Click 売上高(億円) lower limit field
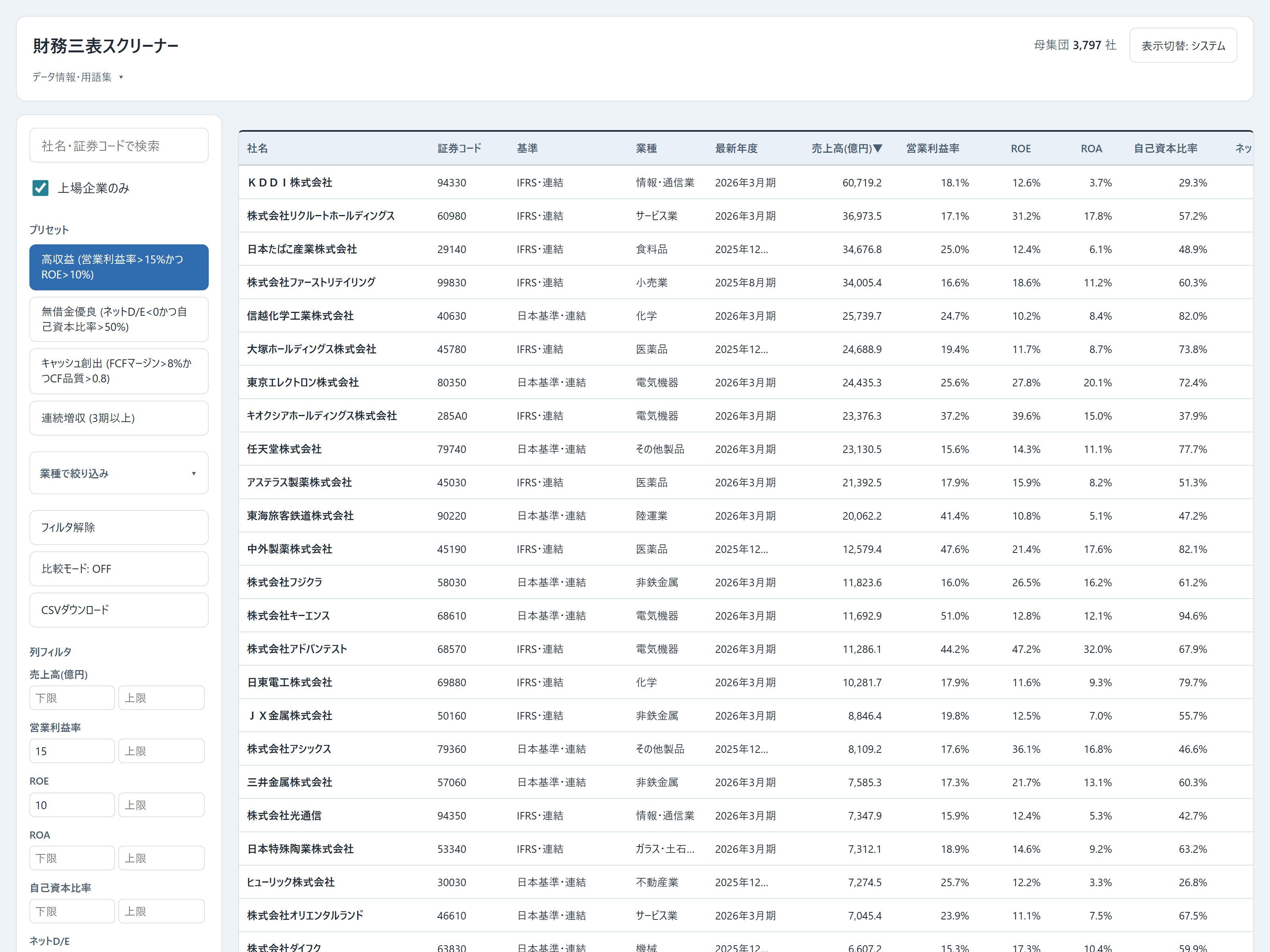Screen dimensions: 1270x952 coord(72,698)
